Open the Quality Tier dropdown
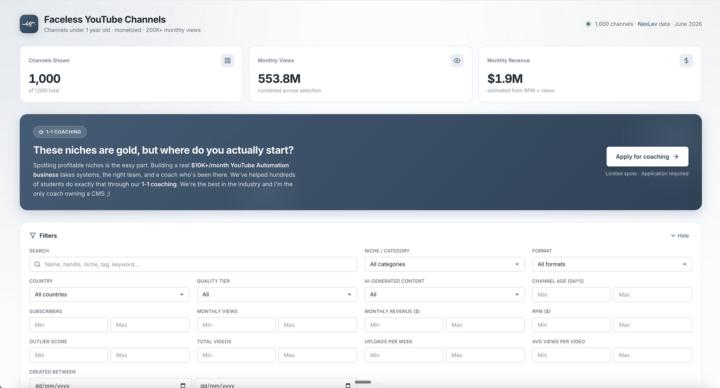The height and width of the screenshot is (388, 720). (277, 295)
